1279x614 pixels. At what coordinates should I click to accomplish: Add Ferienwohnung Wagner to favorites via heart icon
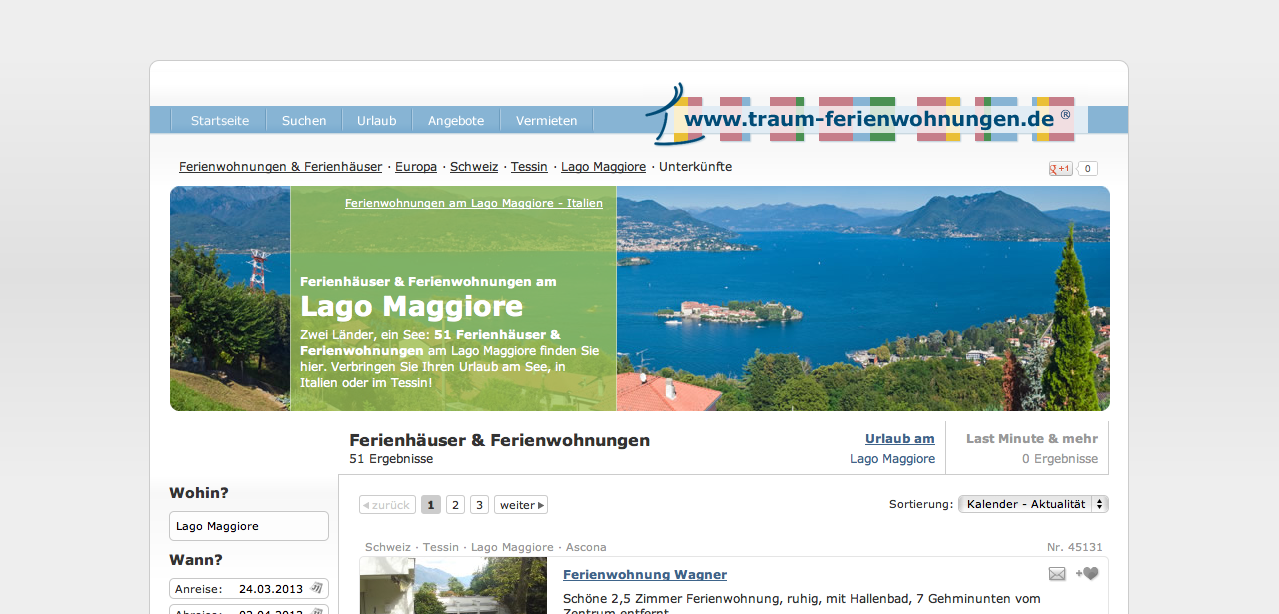[x=1087, y=574]
